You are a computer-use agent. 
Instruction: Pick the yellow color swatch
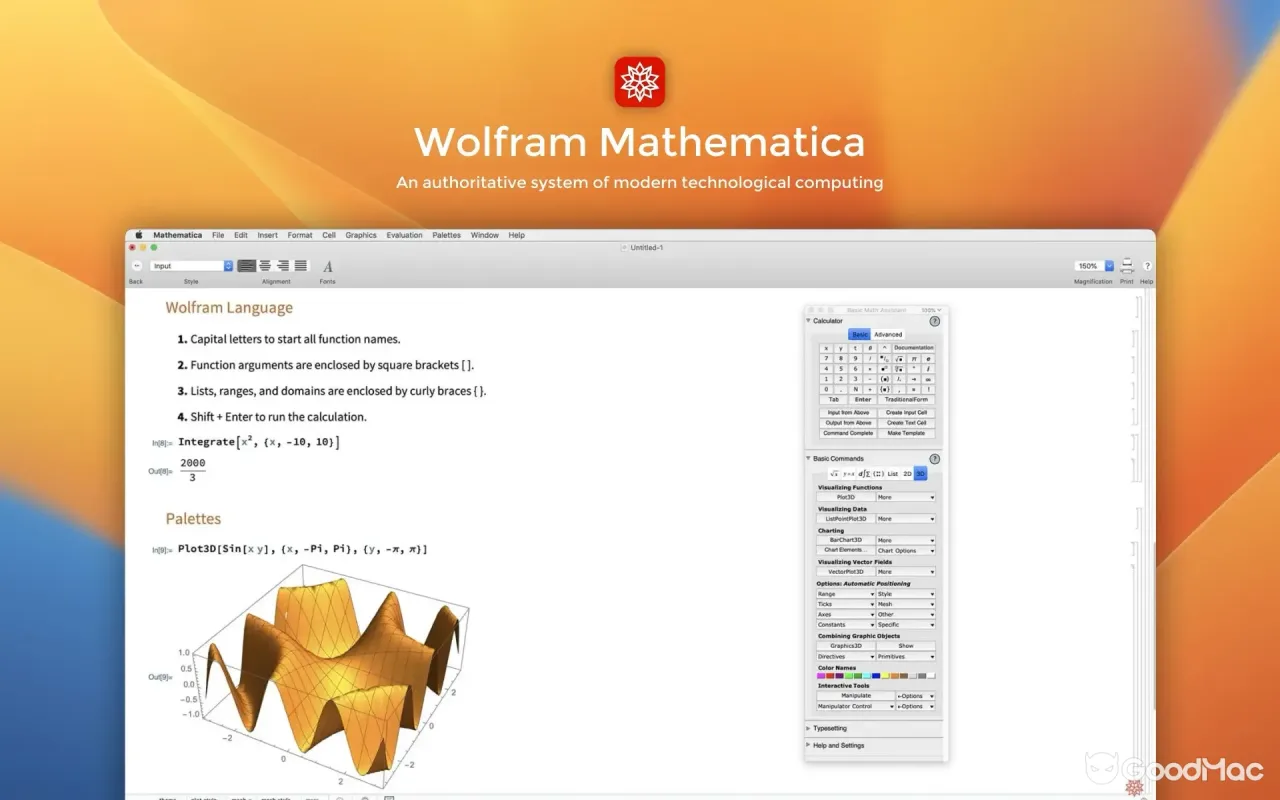[886, 676]
